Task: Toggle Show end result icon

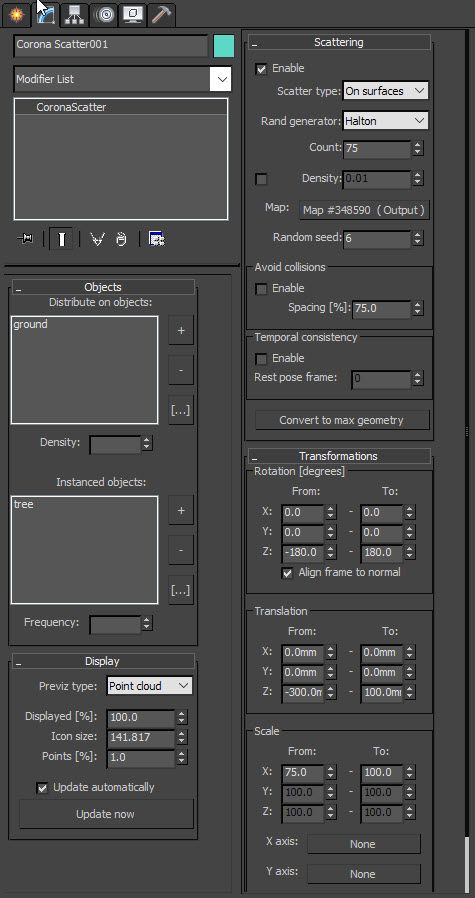Action: (x=61, y=239)
